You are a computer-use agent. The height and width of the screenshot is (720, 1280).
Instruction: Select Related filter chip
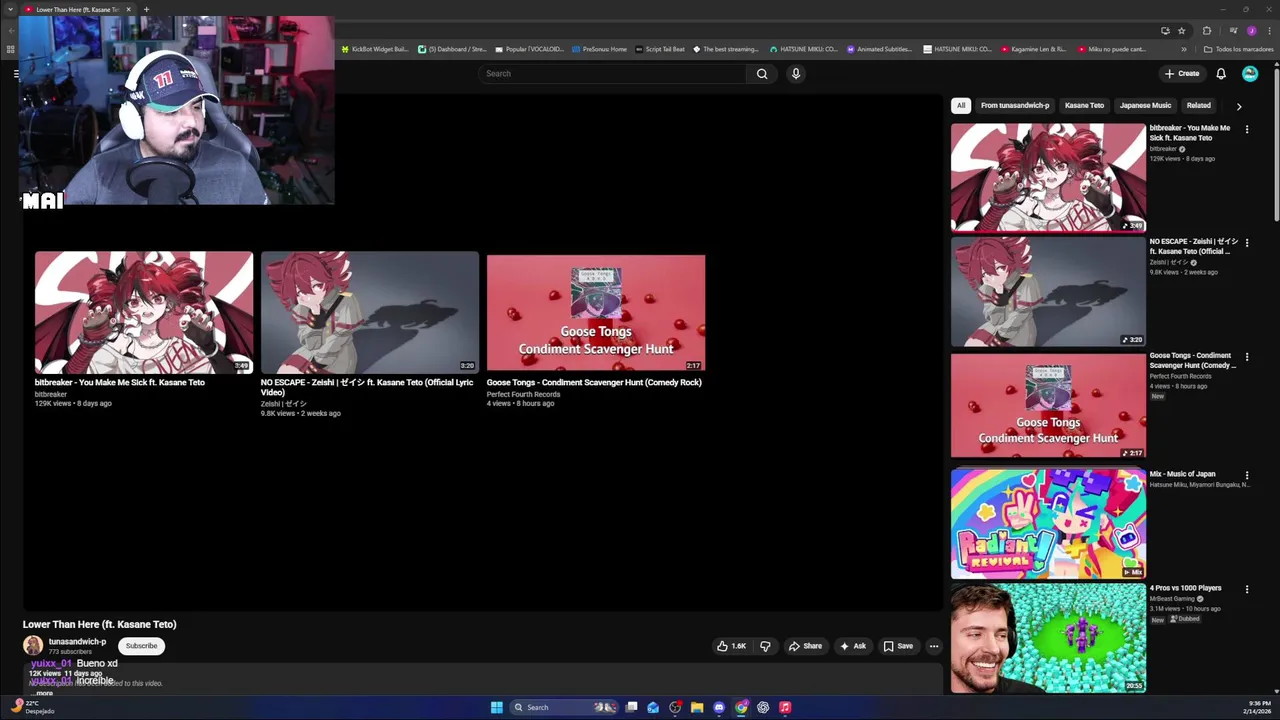click(1198, 105)
